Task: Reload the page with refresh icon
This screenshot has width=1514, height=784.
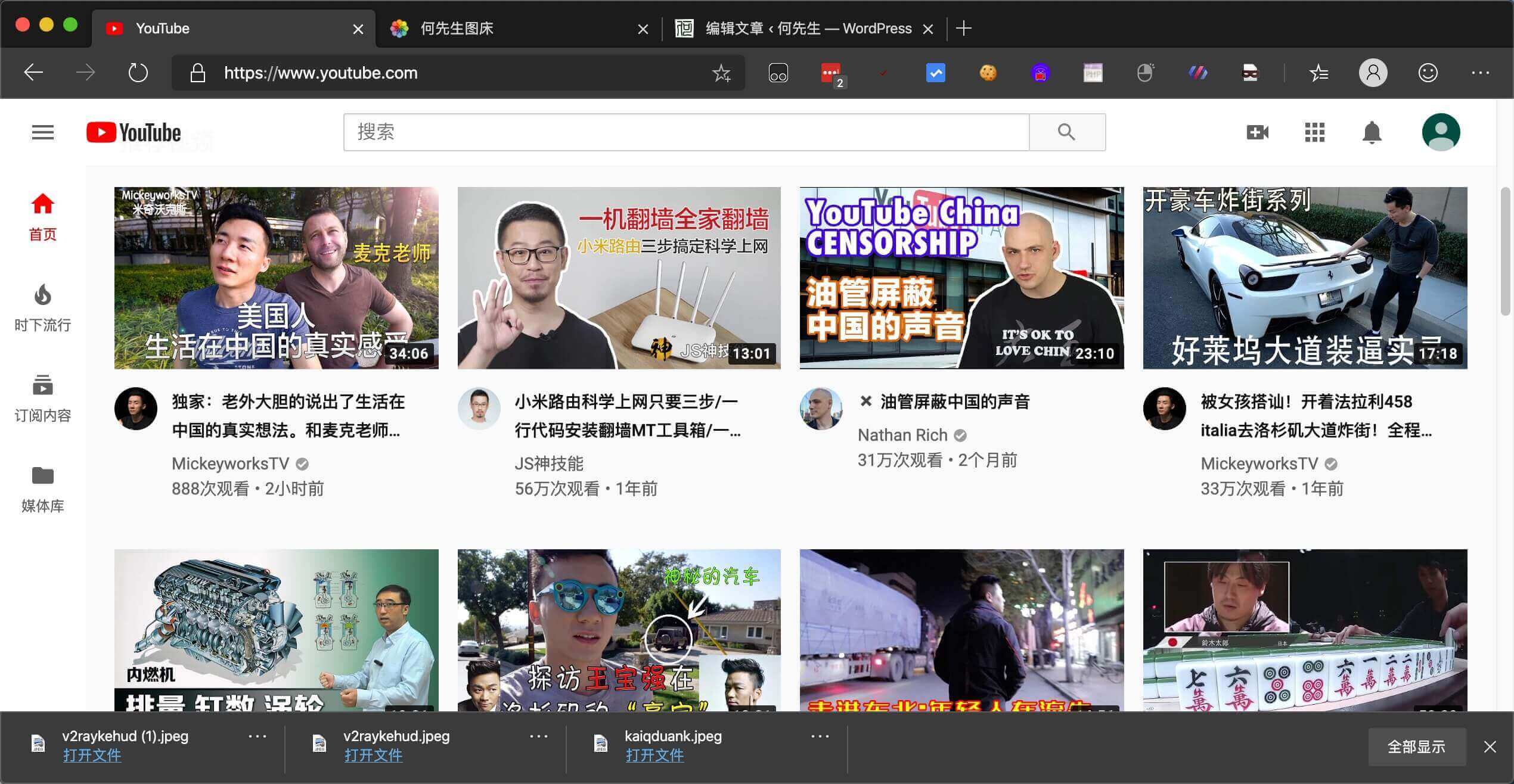Action: [138, 73]
